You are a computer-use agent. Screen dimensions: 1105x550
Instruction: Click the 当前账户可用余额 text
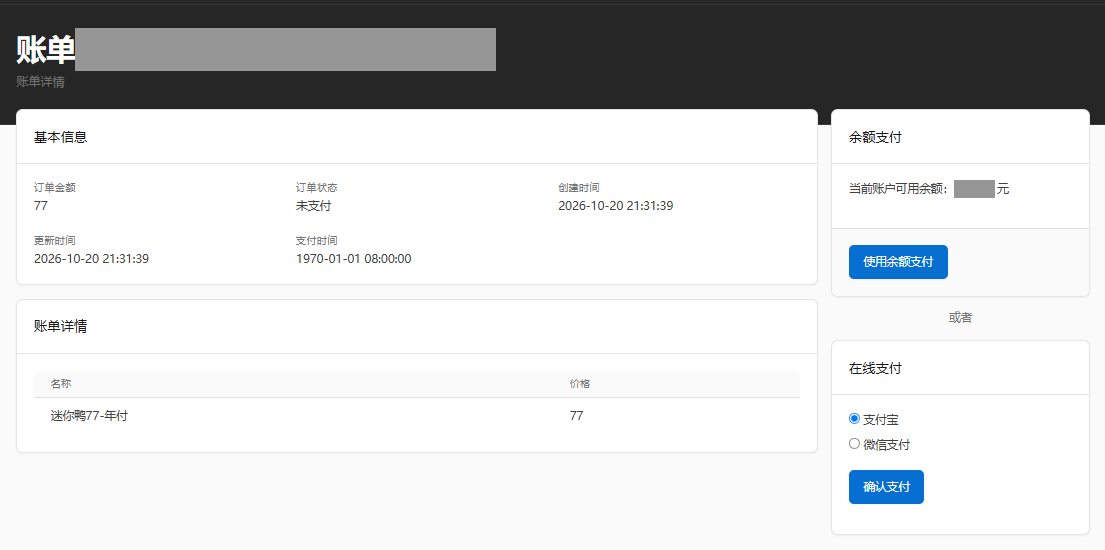pyautogui.click(x=899, y=189)
